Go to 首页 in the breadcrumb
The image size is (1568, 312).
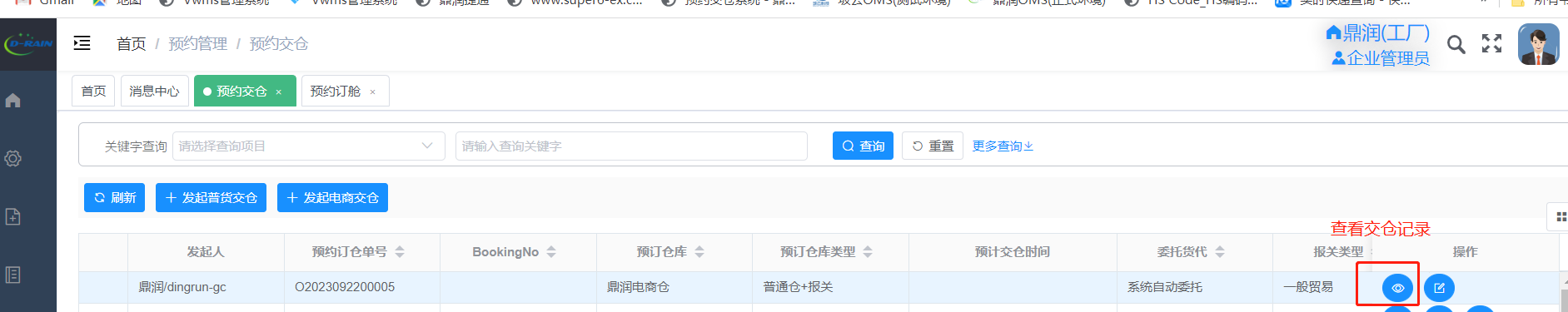[132, 44]
